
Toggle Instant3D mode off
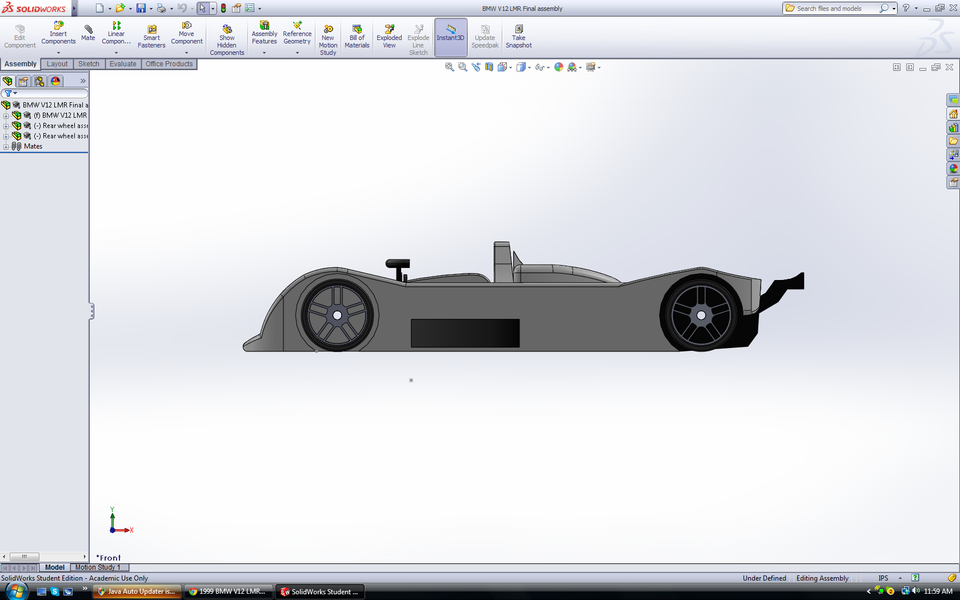(451, 32)
